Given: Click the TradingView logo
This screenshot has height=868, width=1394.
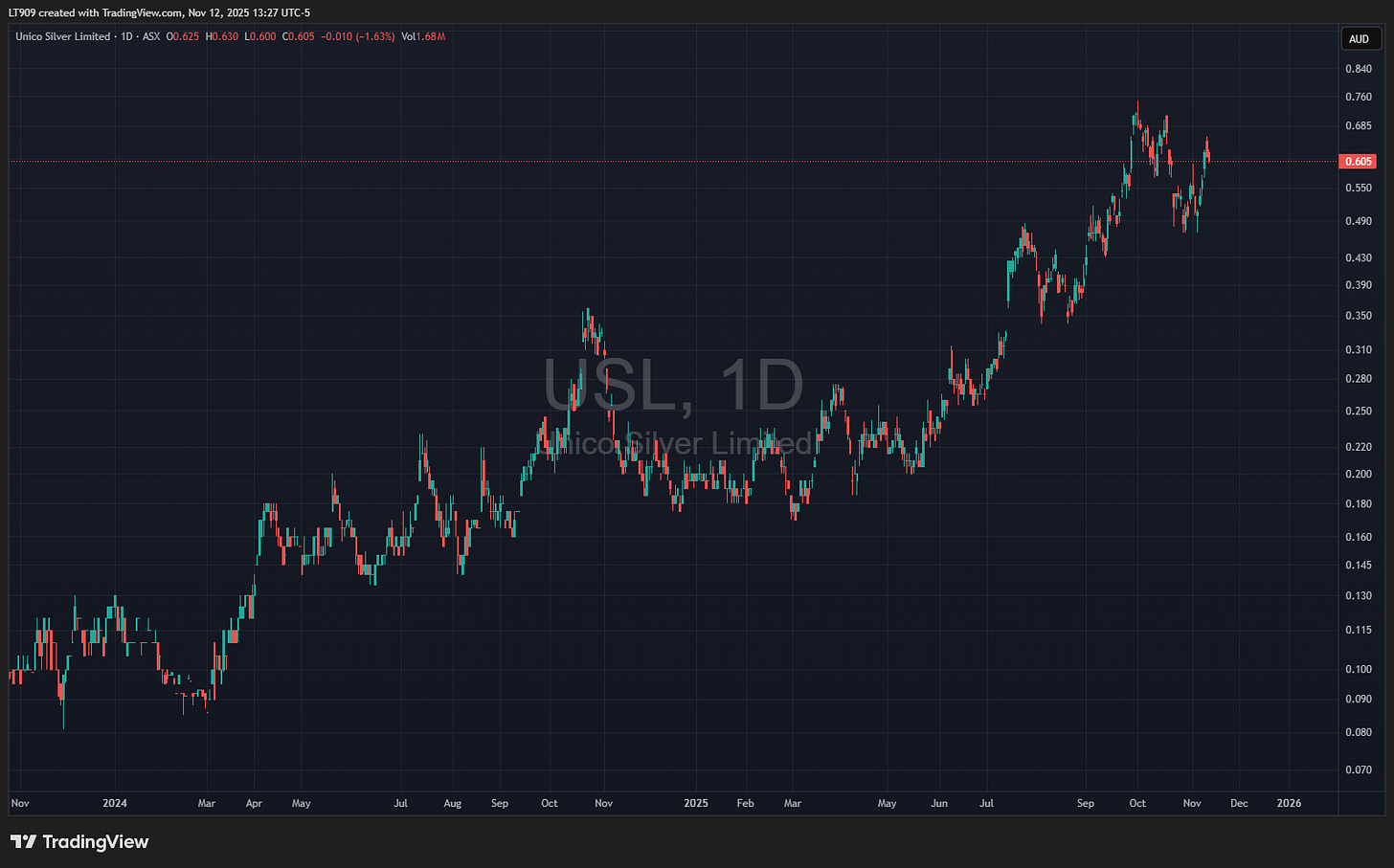Looking at the screenshot, I should coord(80,842).
